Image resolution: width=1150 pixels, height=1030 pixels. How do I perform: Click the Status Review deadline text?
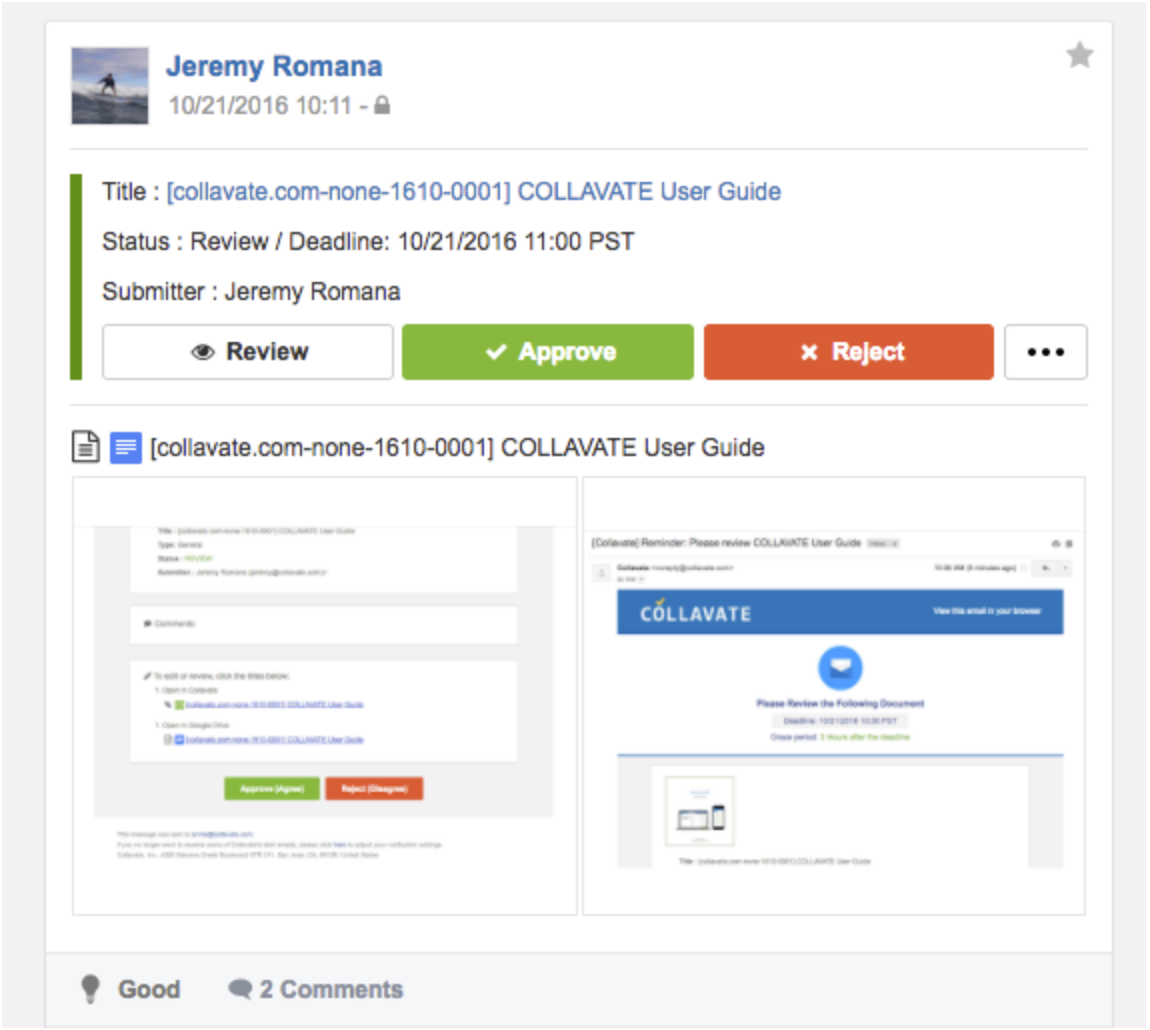click(x=368, y=241)
